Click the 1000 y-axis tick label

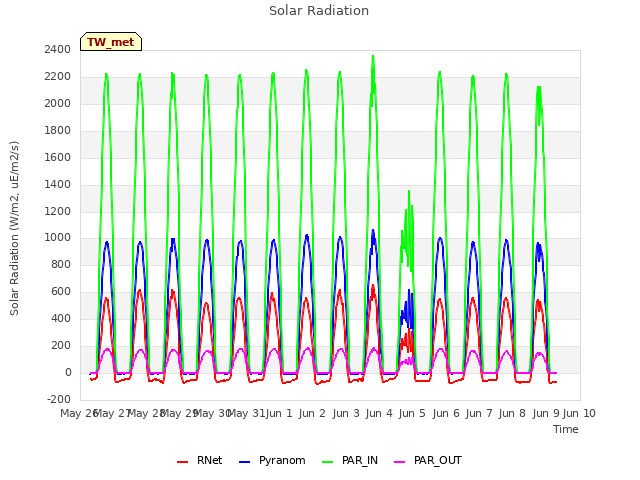coord(58,238)
